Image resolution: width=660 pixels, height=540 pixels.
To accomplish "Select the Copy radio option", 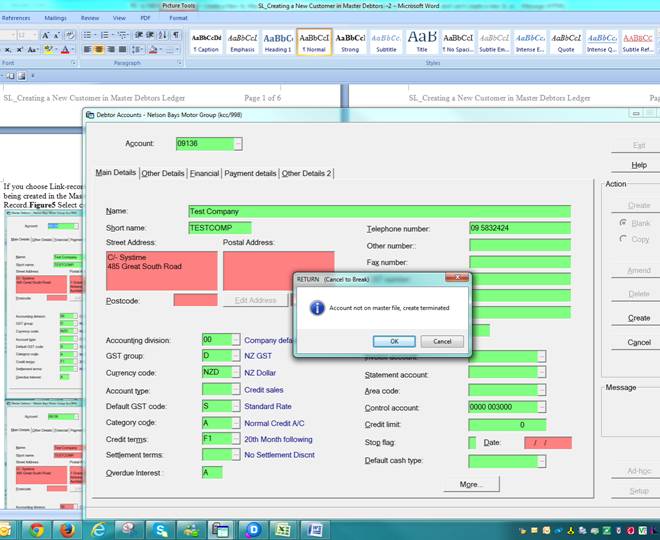I will click(x=623, y=239).
